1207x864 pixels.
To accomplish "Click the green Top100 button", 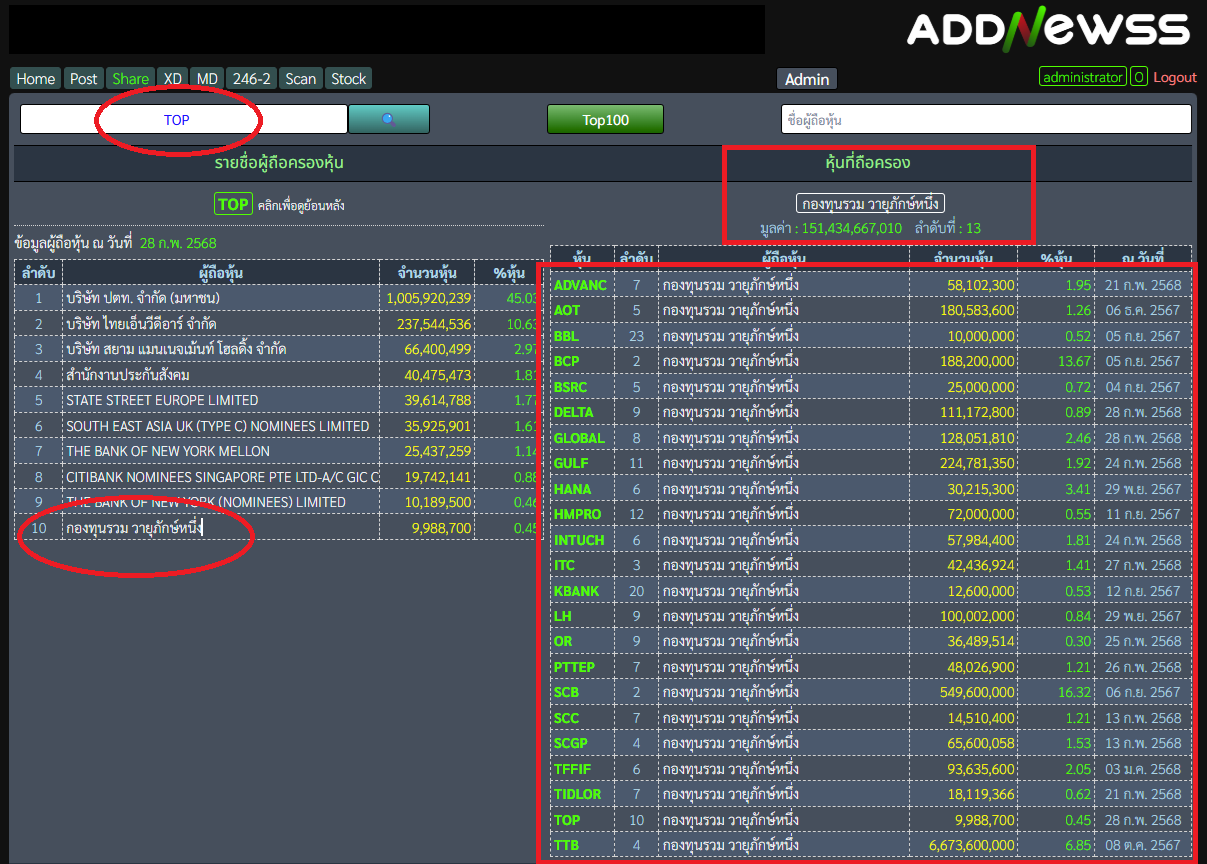I will pyautogui.click(x=605, y=119).
